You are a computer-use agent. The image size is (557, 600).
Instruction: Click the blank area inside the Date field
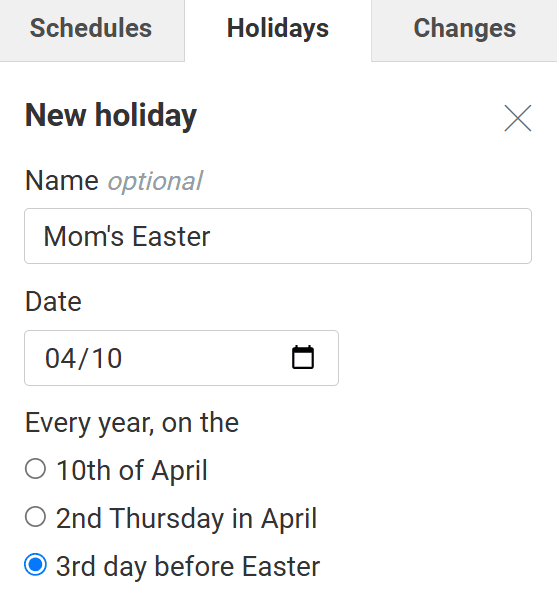(207, 358)
